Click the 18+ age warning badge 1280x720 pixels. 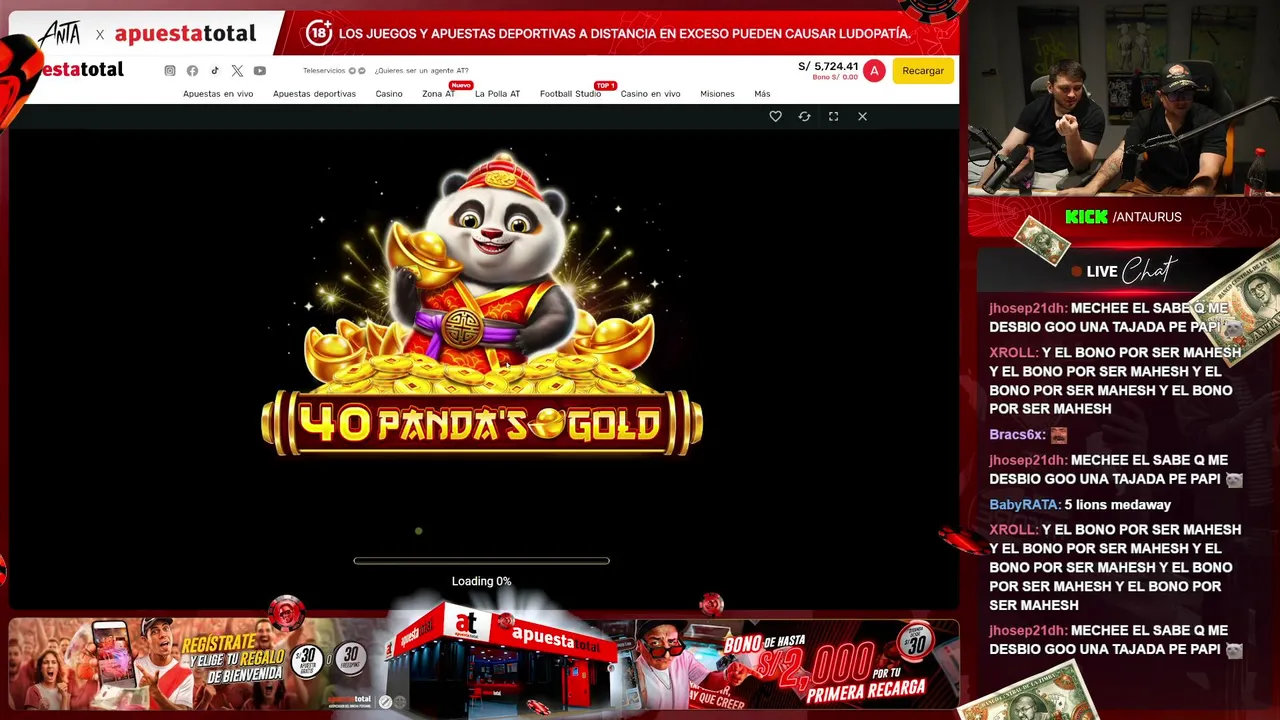coord(318,33)
